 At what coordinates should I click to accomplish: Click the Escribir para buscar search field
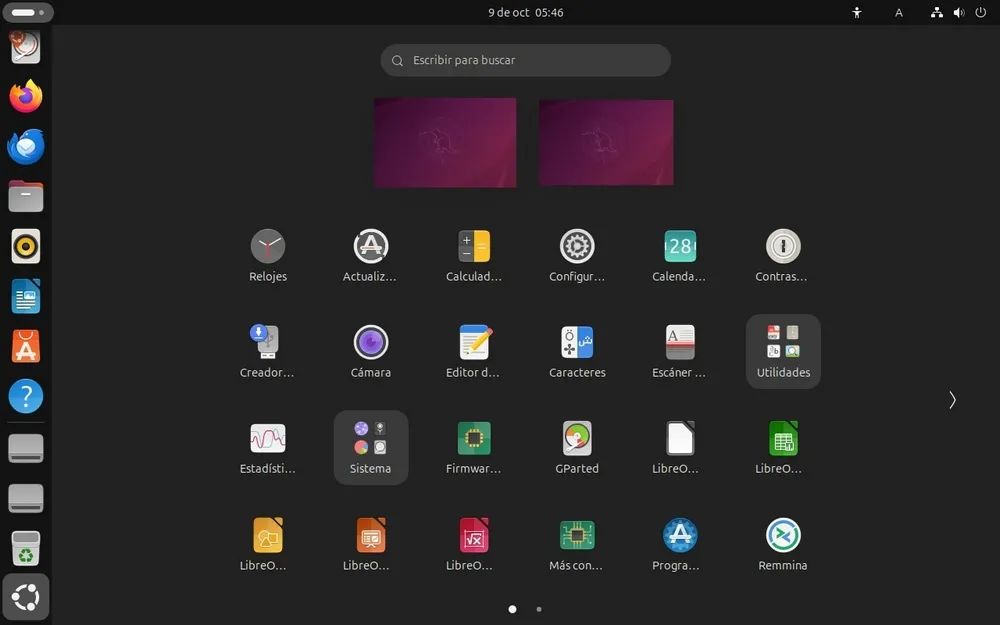(525, 60)
